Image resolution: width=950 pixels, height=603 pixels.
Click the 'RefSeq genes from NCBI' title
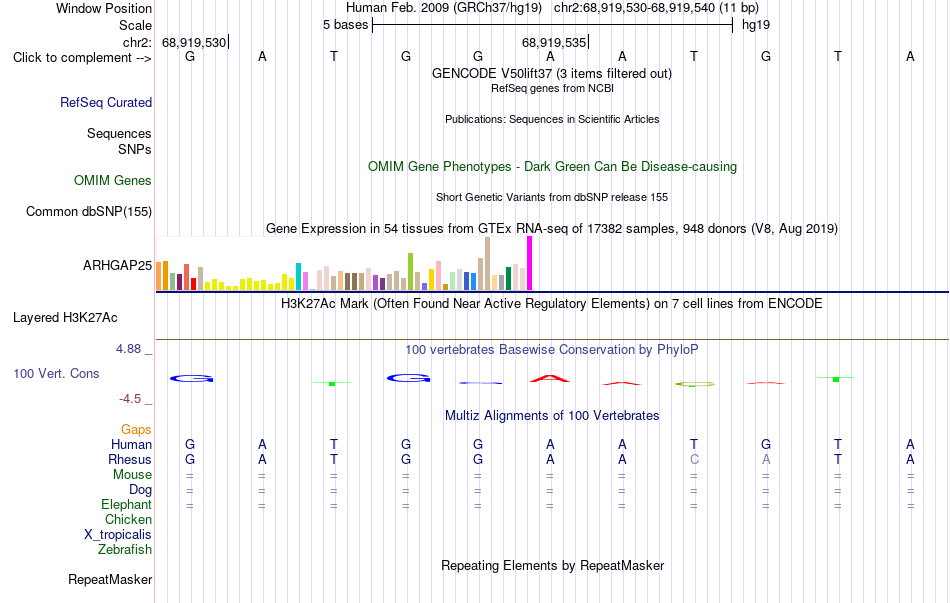pos(552,88)
